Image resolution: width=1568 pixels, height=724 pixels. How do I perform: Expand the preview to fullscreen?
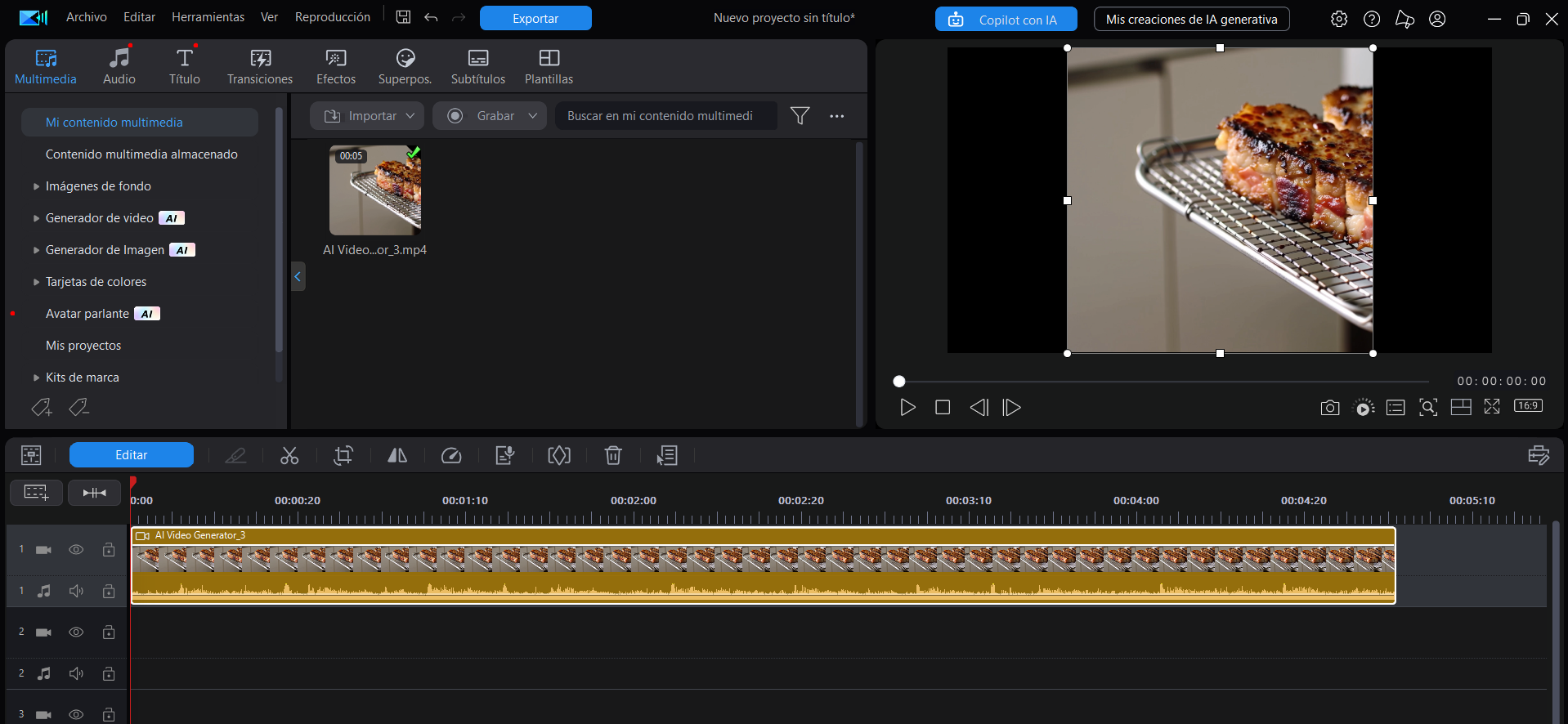click(1492, 406)
